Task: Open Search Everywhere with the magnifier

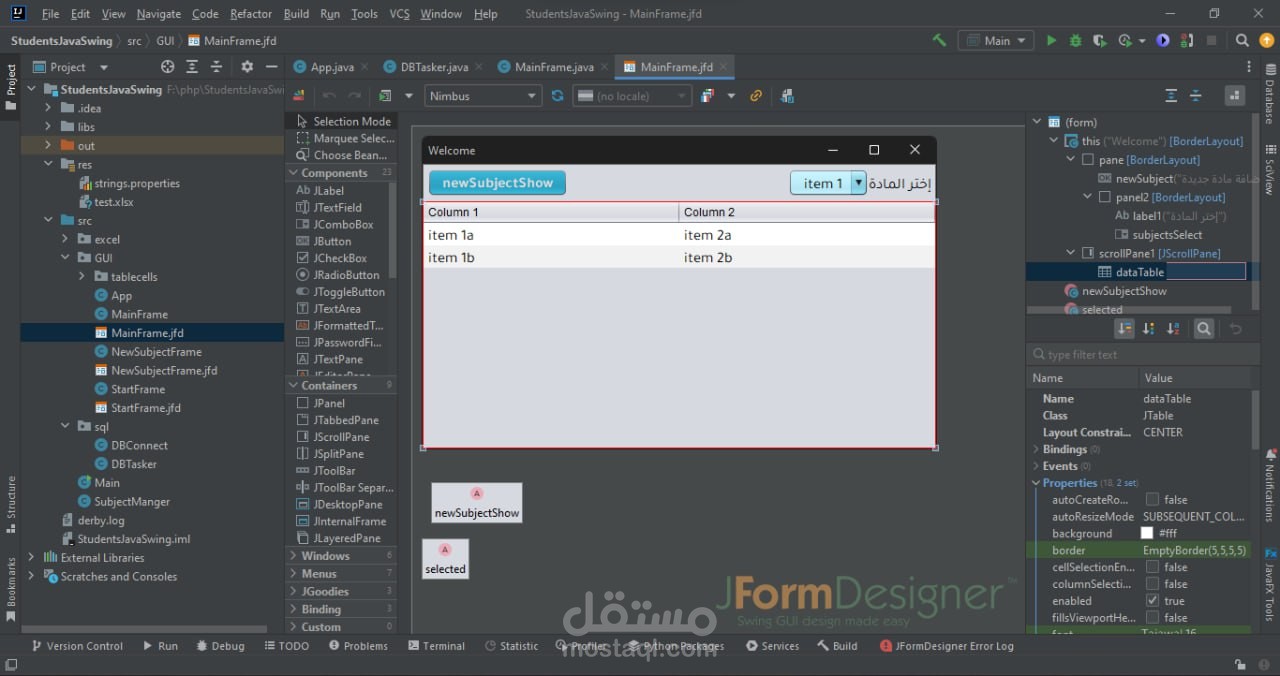Action: (x=1240, y=40)
